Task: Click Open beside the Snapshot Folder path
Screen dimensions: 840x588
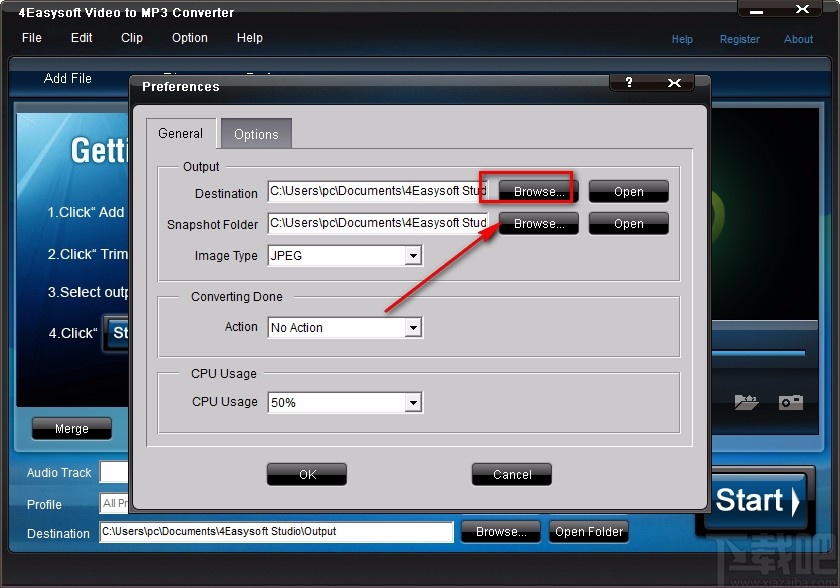Action: [x=628, y=223]
